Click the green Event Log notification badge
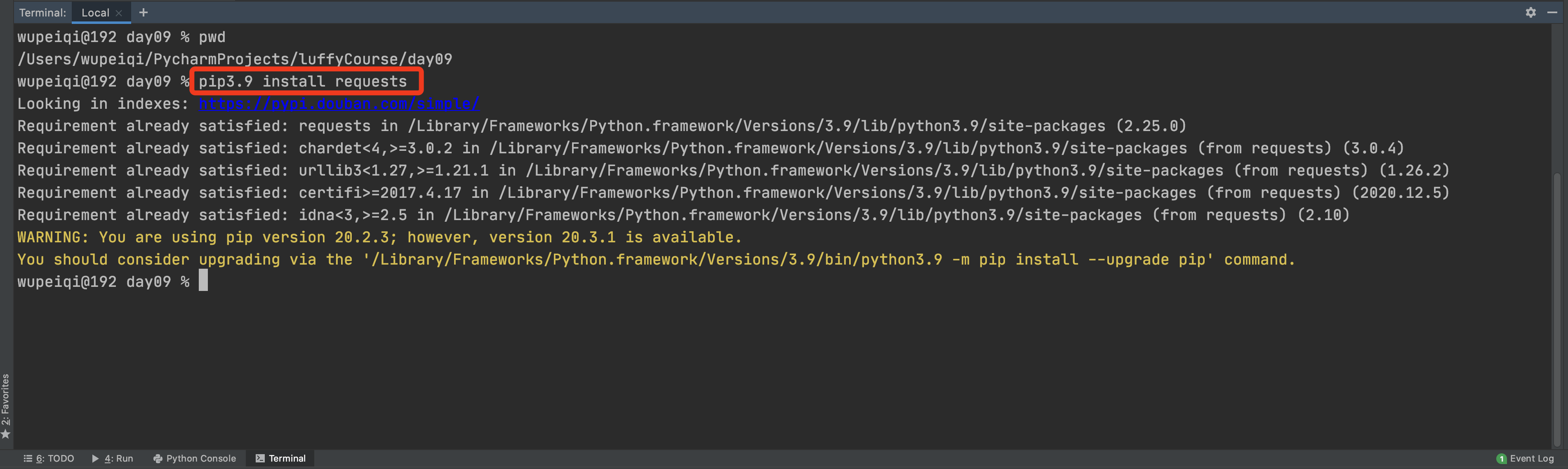The image size is (1568, 469). pos(1501,459)
